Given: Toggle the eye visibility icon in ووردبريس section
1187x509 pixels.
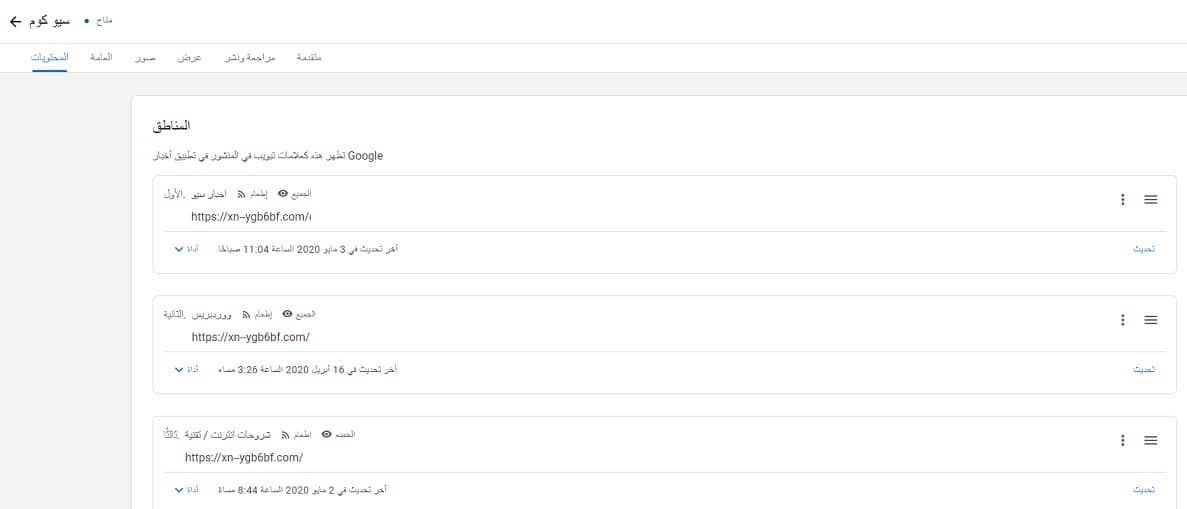Looking at the screenshot, I should tap(287, 314).
